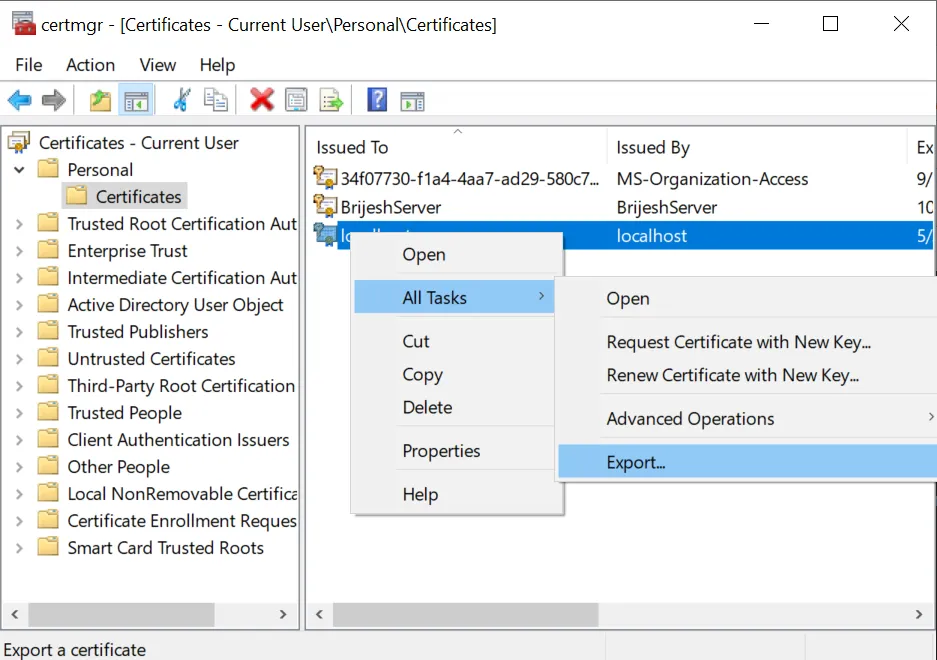Screen dimensions: 937x660
Task: Sort by the Issued By column header
Action: pos(653,148)
